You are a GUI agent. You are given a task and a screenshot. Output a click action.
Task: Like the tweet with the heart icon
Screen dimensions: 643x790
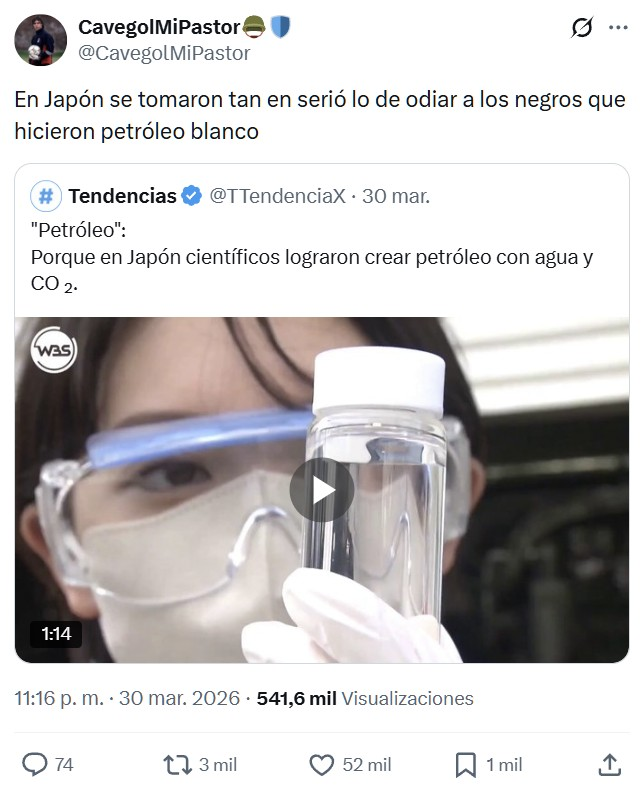(322, 765)
